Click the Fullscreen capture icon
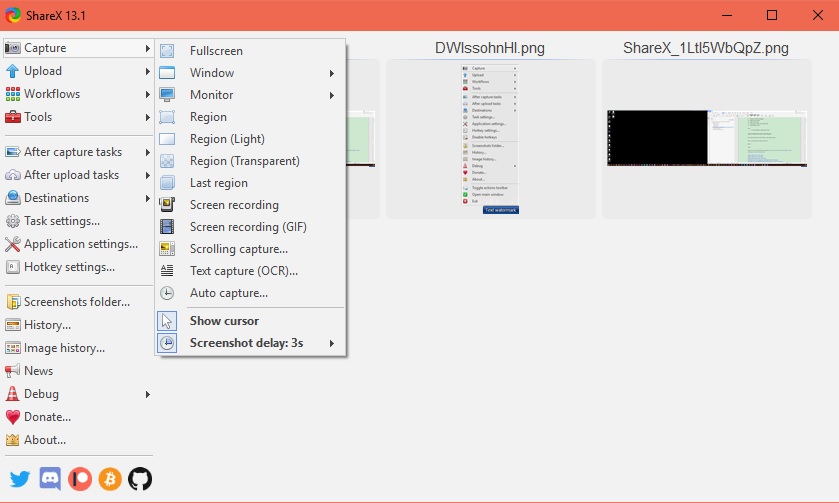The height and width of the screenshot is (503, 839). [x=167, y=51]
